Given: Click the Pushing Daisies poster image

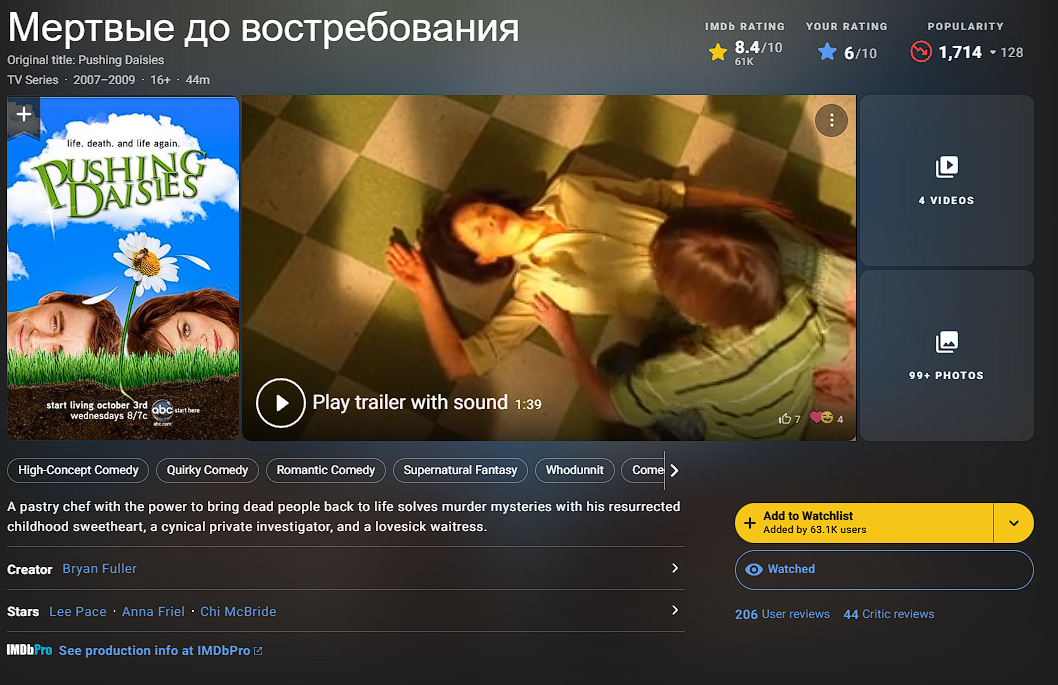Looking at the screenshot, I should pos(123,269).
